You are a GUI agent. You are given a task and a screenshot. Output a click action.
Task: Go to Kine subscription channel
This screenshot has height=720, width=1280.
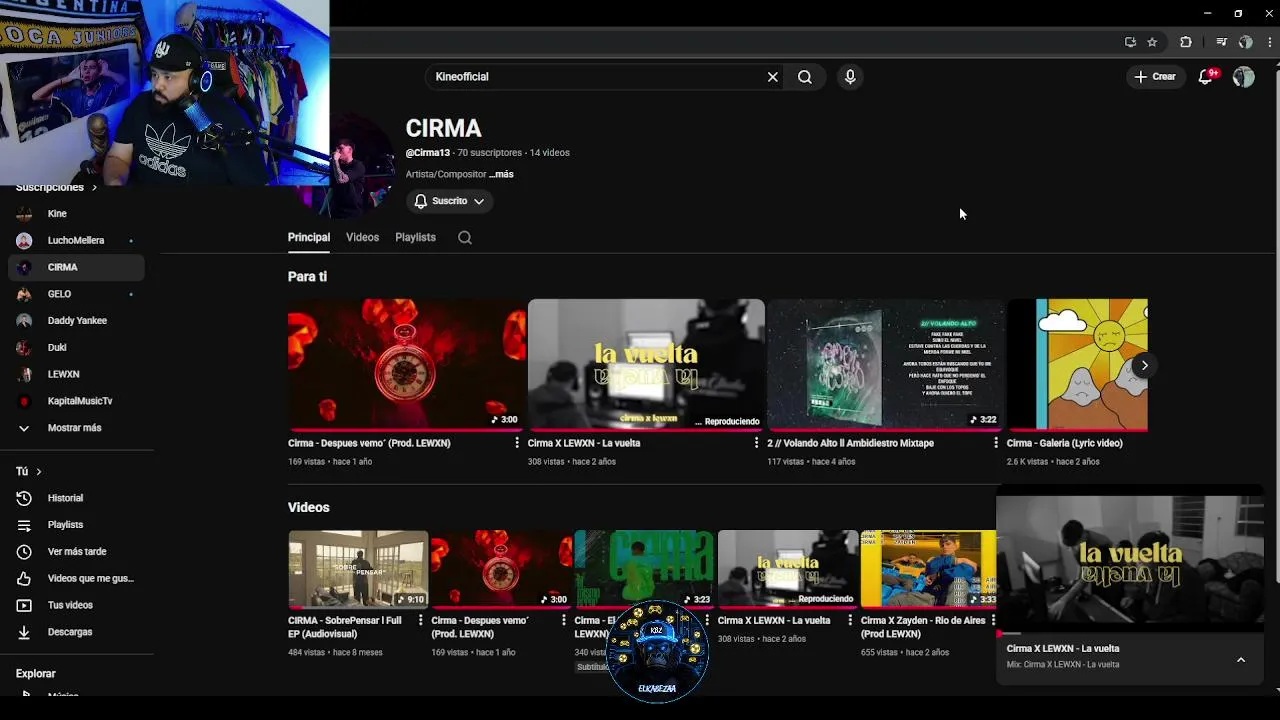tap(77, 214)
